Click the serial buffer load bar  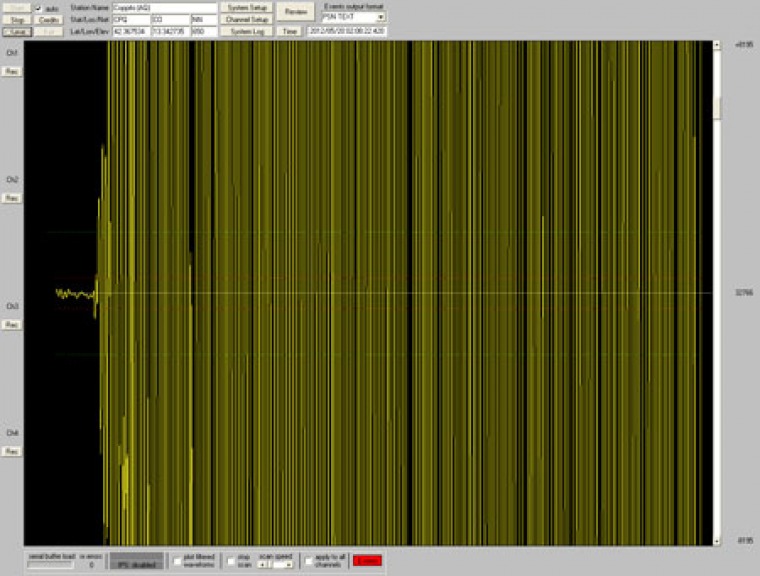point(51,565)
